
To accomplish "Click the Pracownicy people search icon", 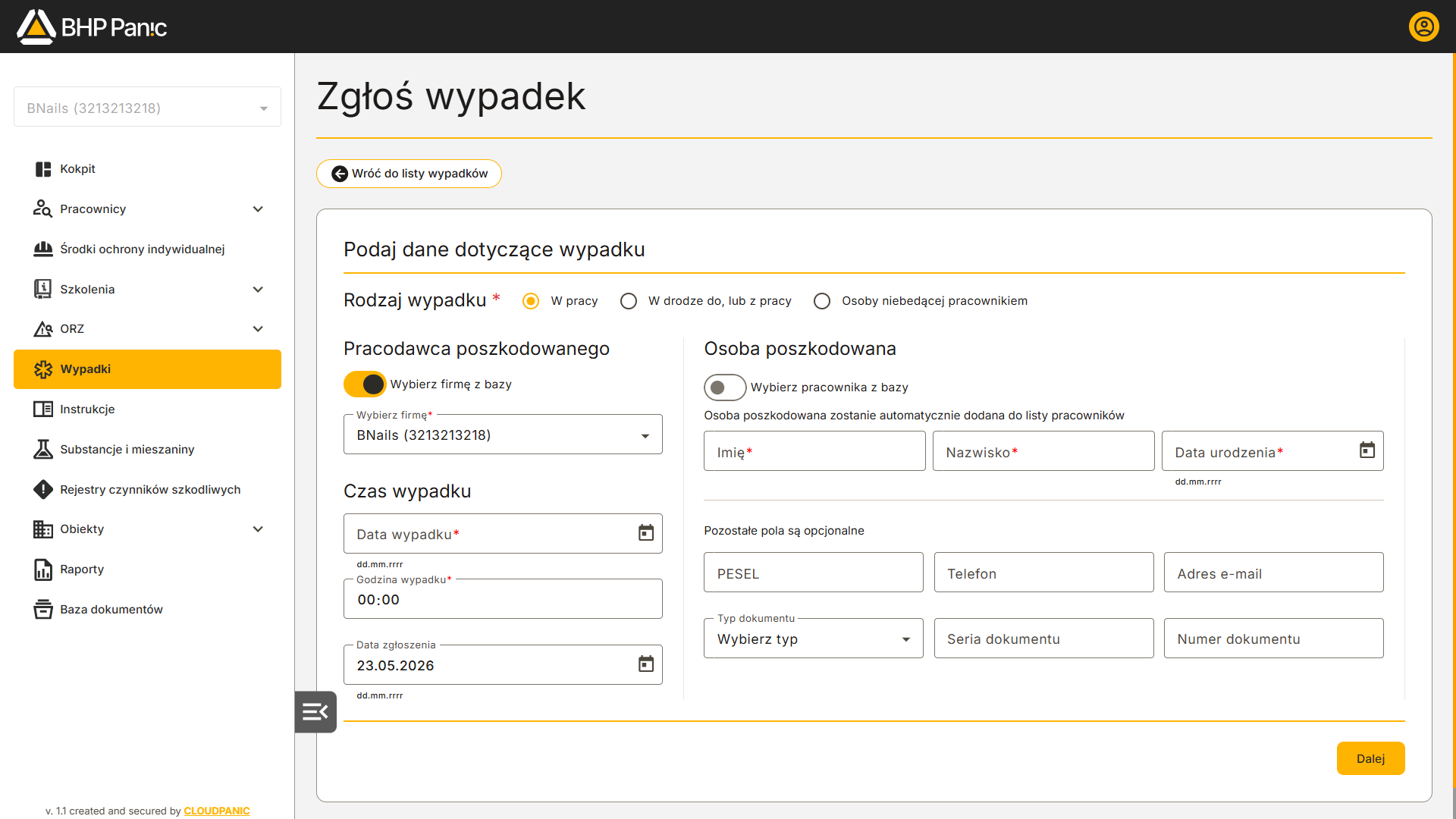I will pyautogui.click(x=43, y=209).
